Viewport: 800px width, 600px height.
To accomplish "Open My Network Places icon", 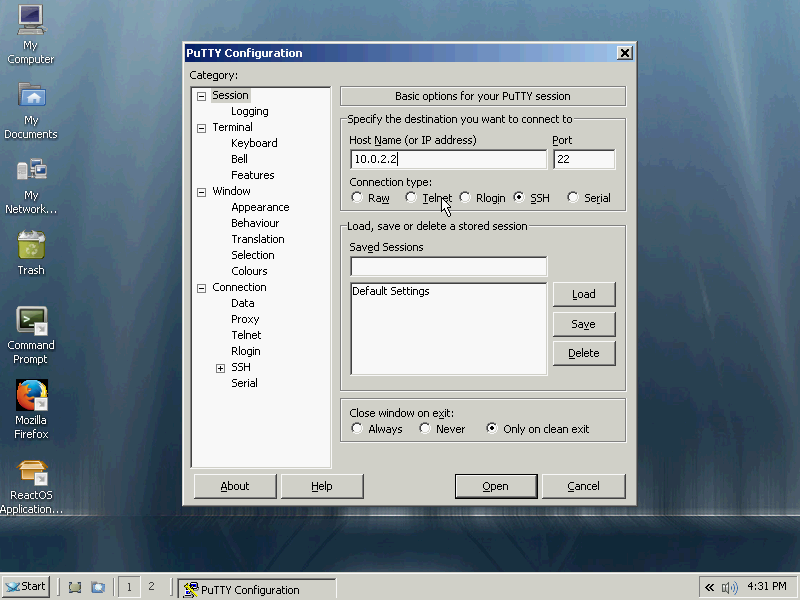I will [x=31, y=171].
